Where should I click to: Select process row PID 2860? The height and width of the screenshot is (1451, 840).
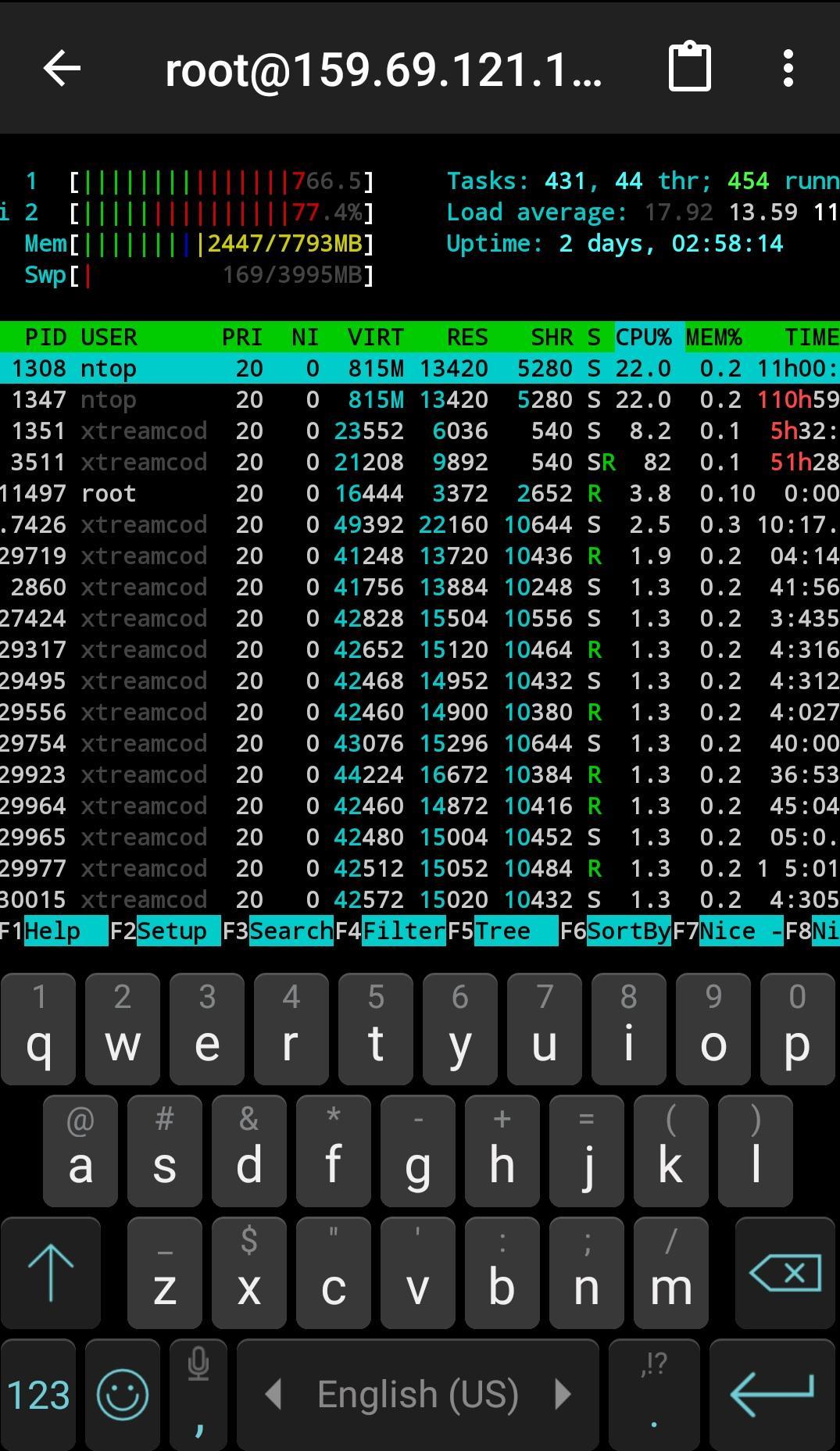click(420, 587)
